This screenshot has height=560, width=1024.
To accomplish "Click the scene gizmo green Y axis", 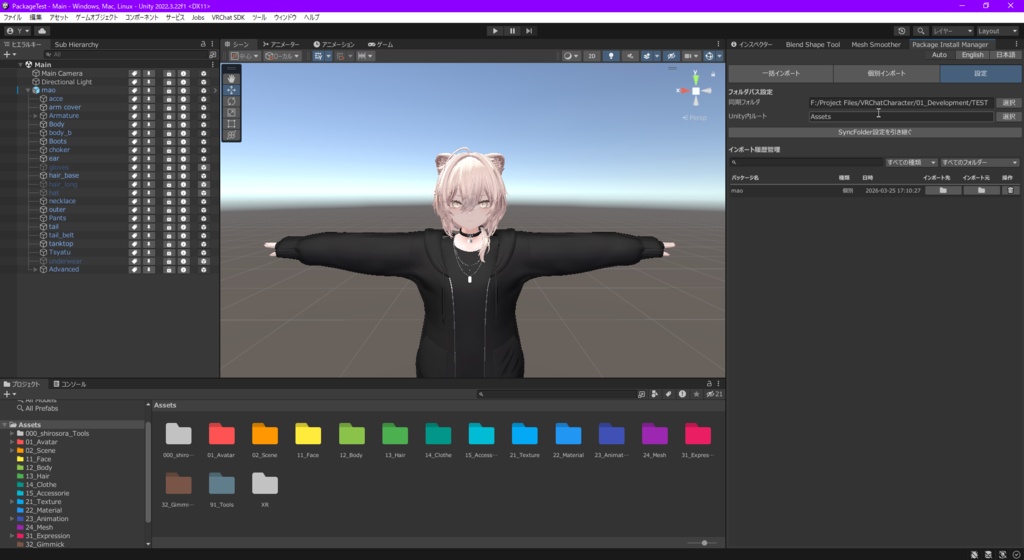I will (x=696, y=78).
